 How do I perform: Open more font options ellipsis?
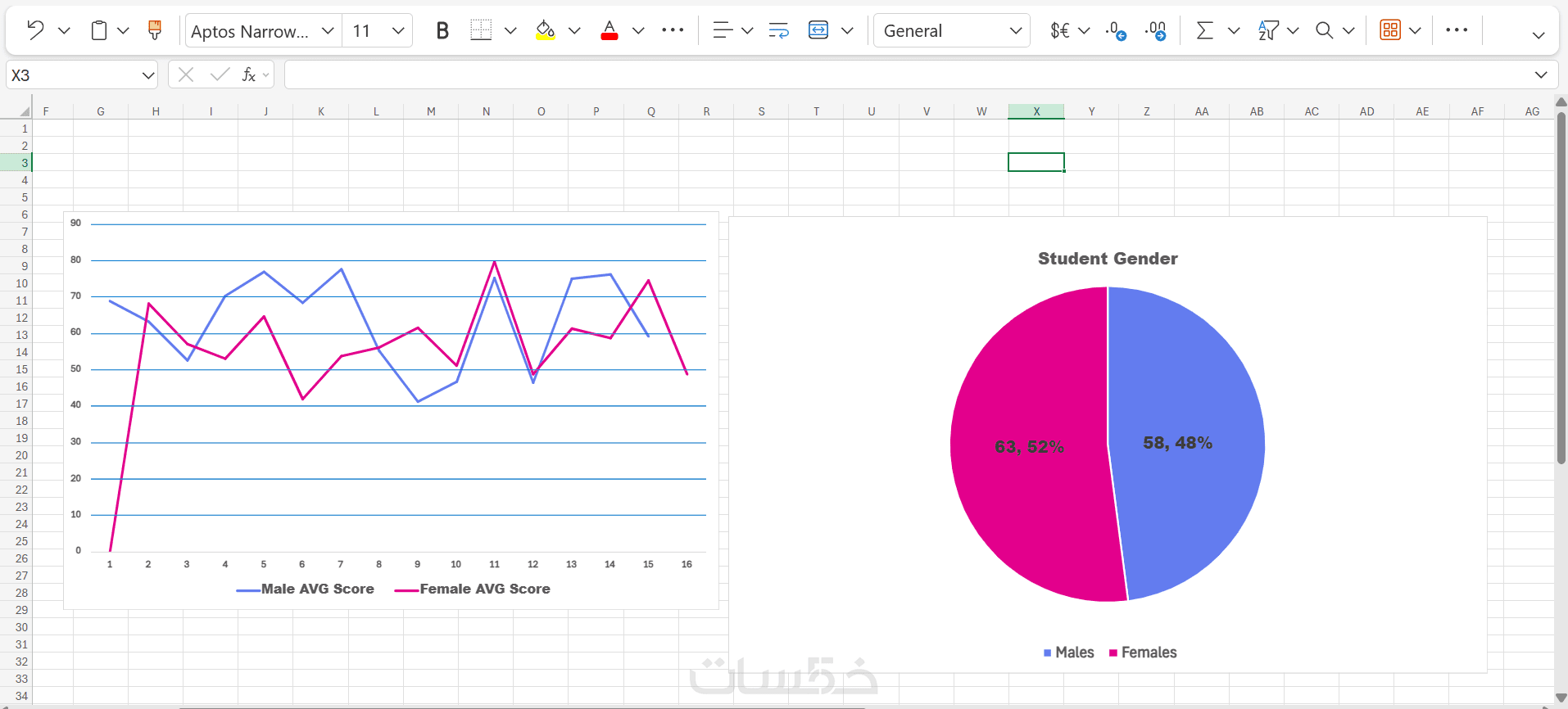pyautogui.click(x=673, y=30)
